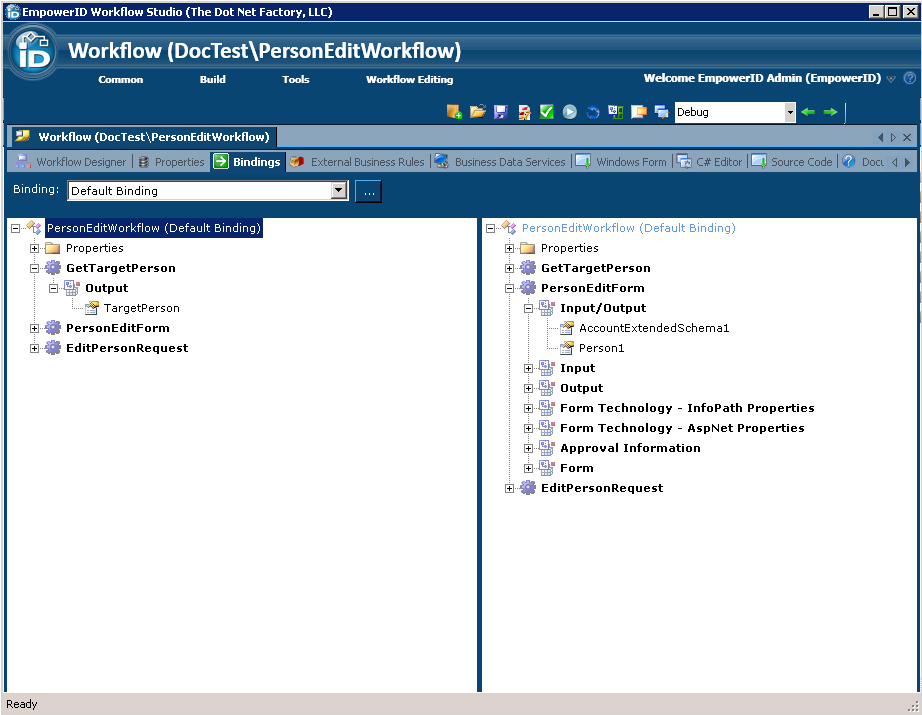Select the TargetPerson item in the left tree
Screen dimensions: 922x715
pos(141,307)
